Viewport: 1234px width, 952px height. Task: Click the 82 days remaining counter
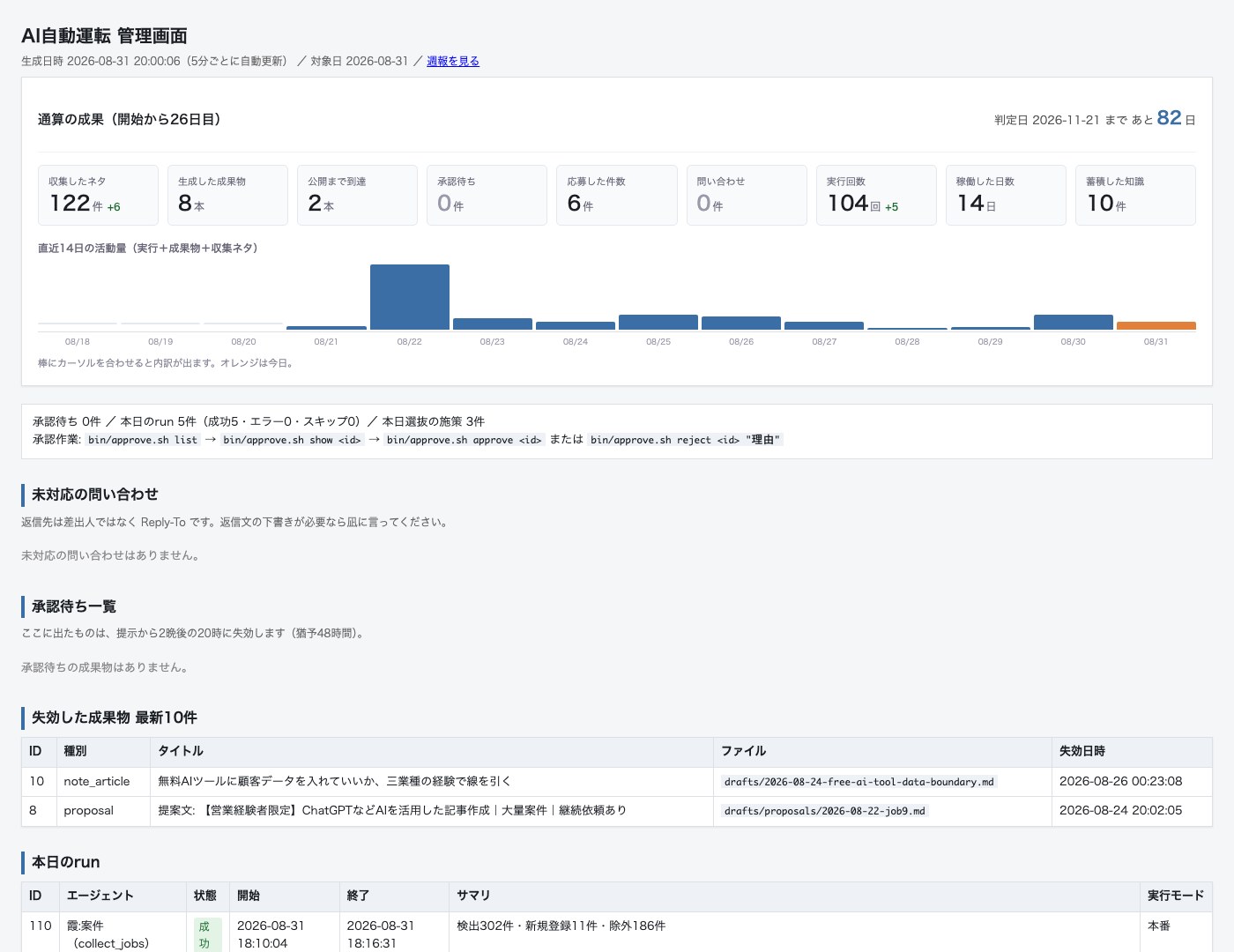pos(1169,118)
